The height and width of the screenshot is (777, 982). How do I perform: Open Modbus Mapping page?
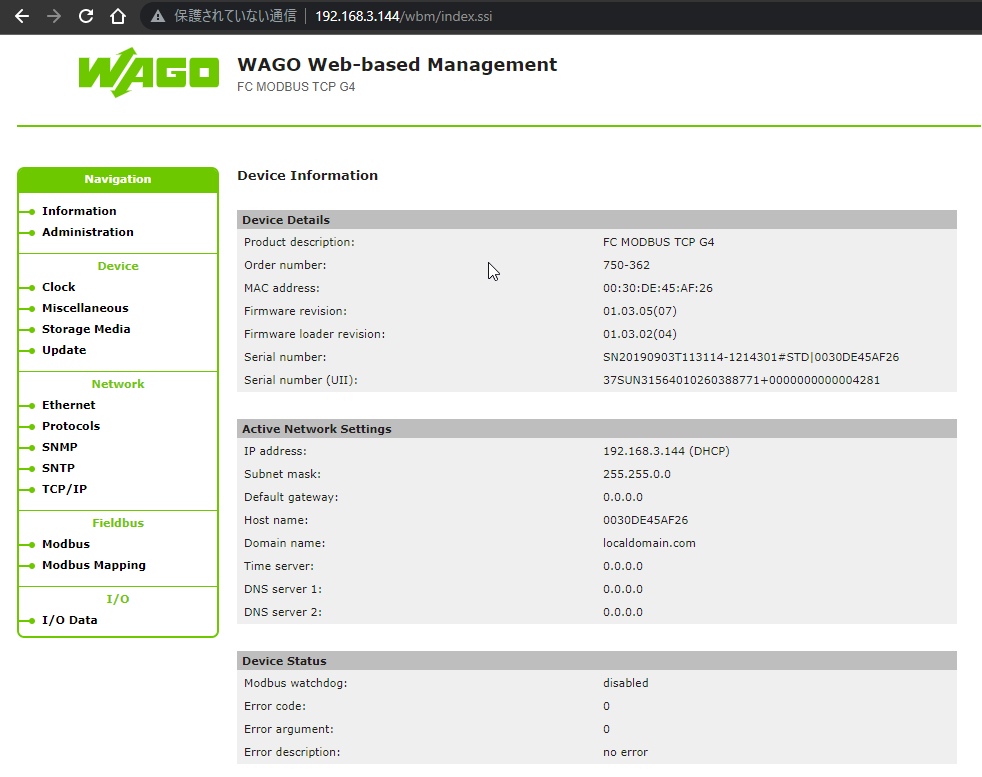point(94,565)
